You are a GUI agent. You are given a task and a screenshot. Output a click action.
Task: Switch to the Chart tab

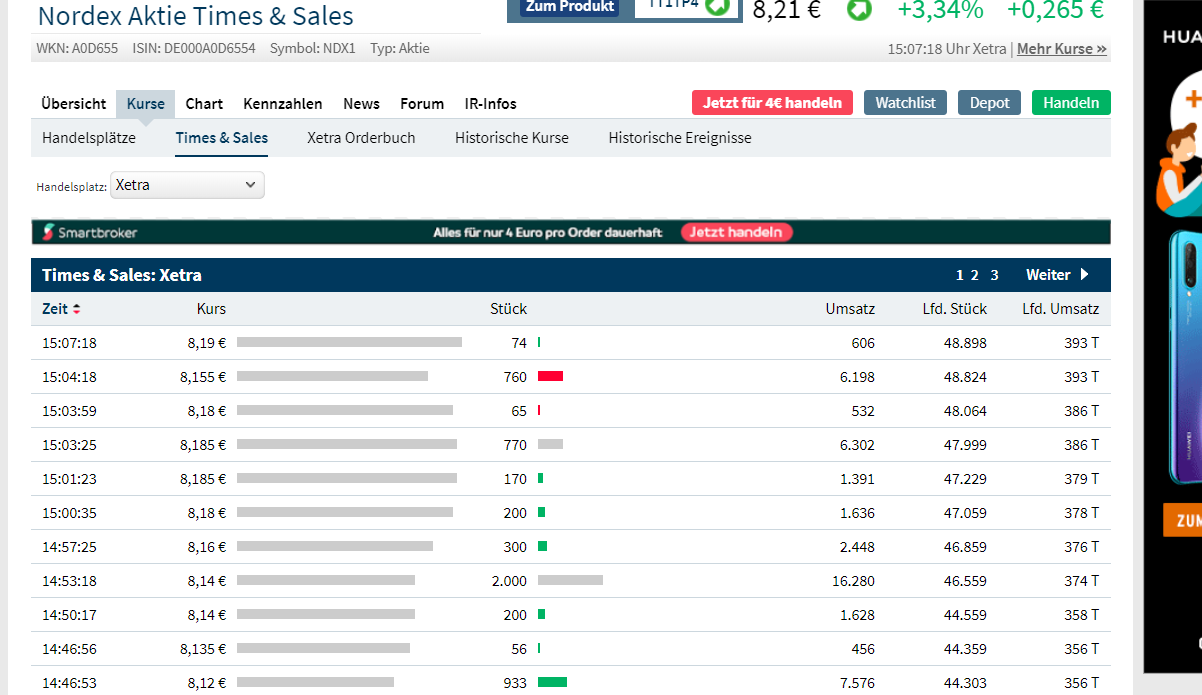[204, 104]
